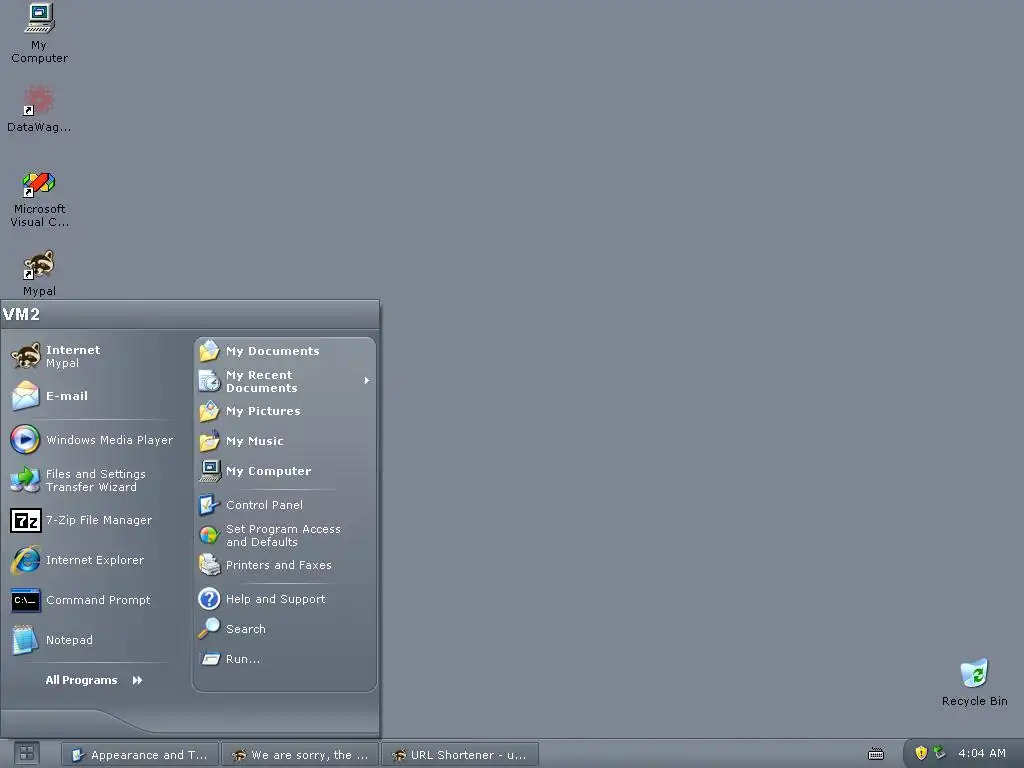
Task: Open My Documents folder
Action: click(285, 351)
